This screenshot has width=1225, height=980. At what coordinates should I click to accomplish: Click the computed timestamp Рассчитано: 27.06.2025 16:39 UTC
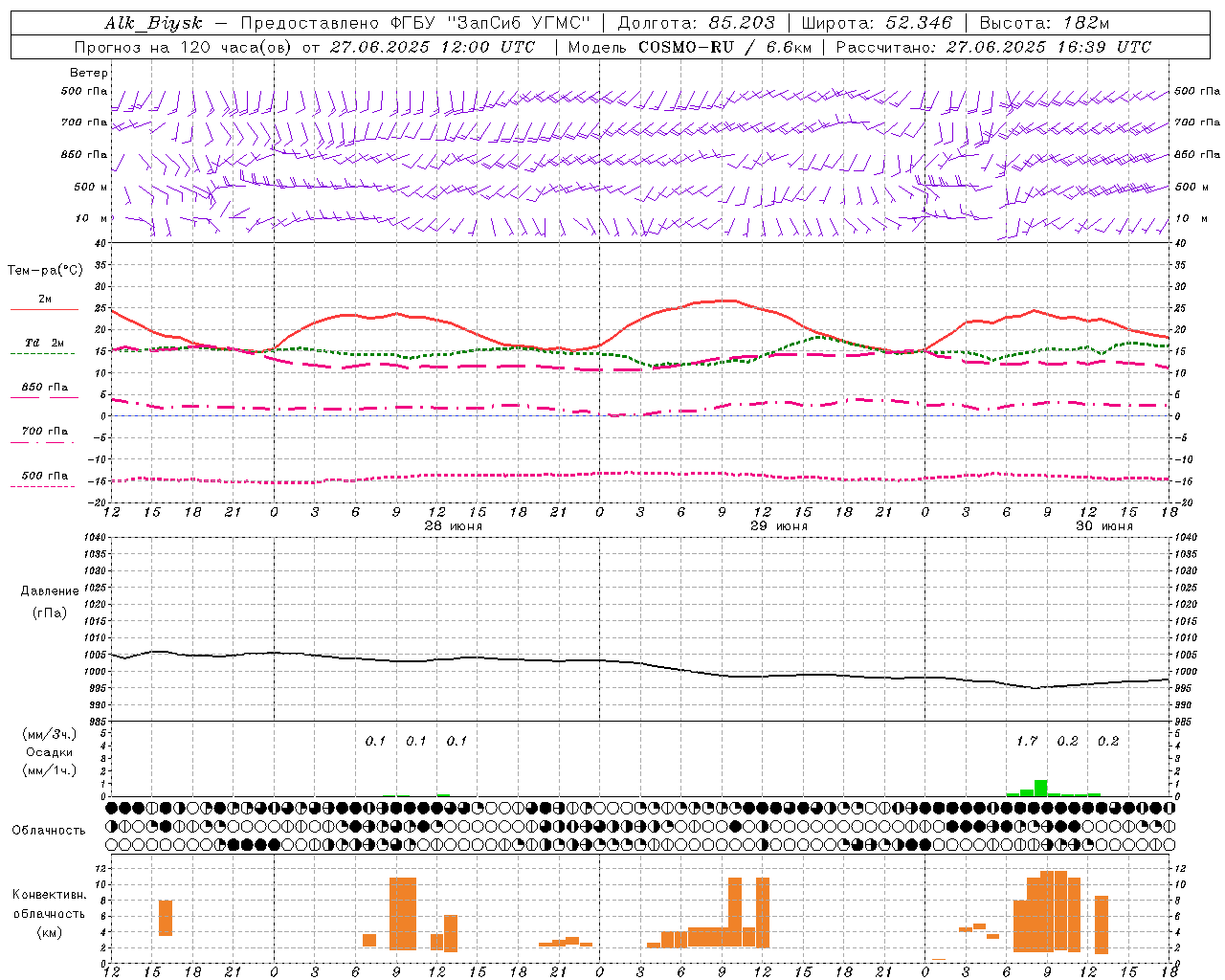(x=993, y=47)
